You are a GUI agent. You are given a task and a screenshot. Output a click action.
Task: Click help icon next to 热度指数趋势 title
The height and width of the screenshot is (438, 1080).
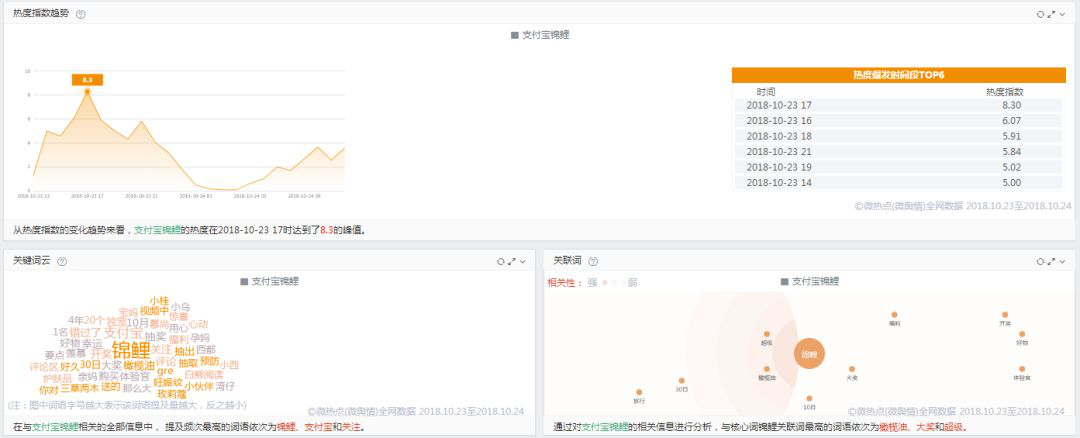click(81, 14)
